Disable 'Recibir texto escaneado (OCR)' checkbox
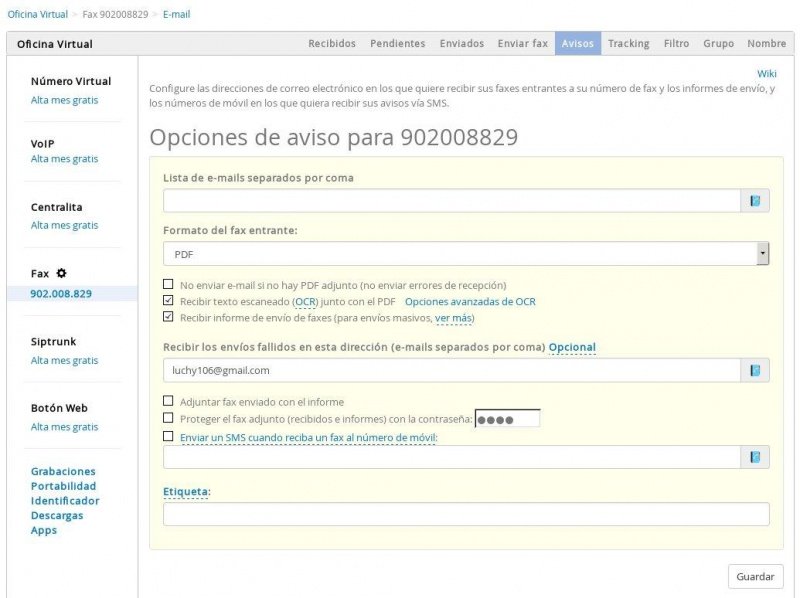 168,301
